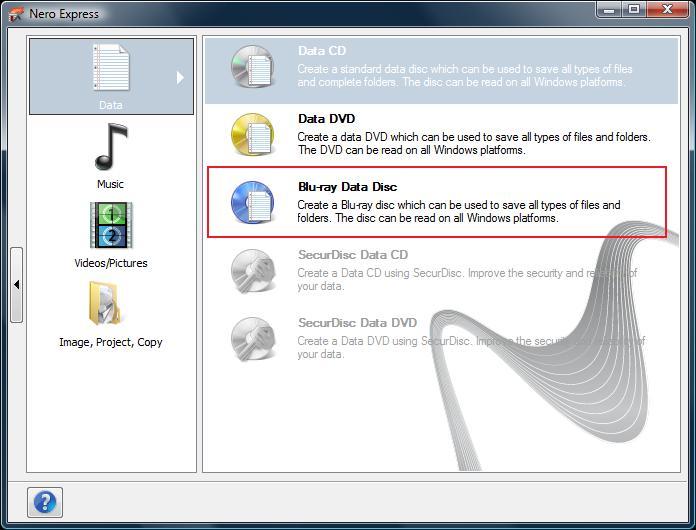
Task: Click the SecurDisc Data CD description text
Action: click(467, 279)
